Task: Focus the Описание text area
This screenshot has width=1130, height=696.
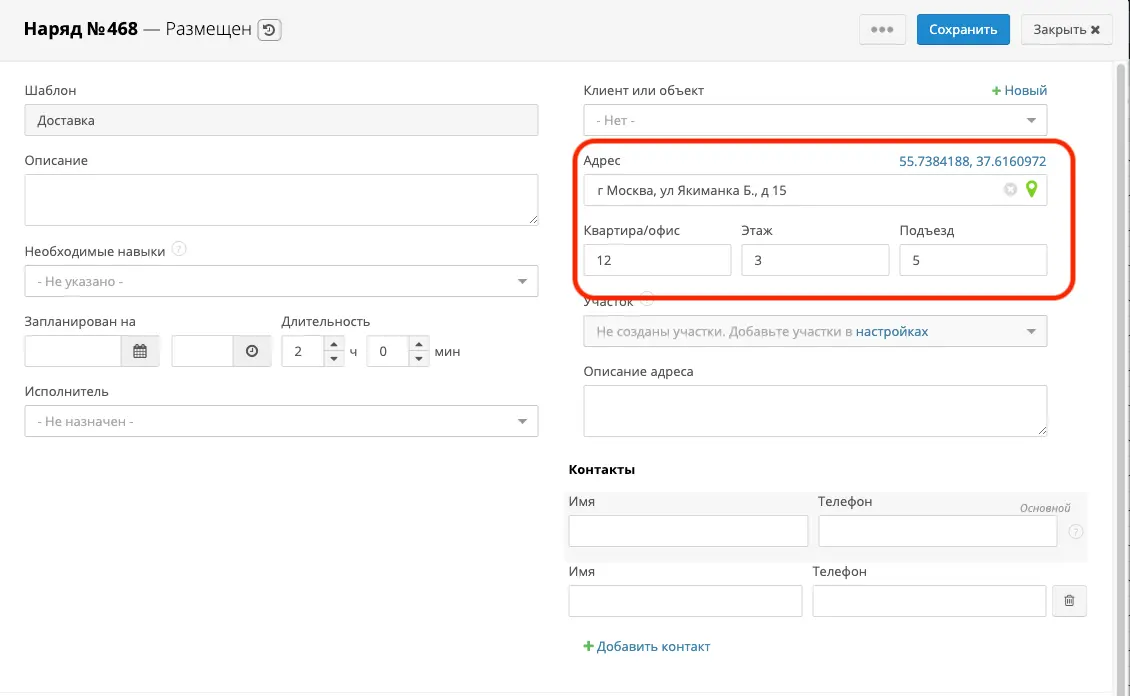Action: (281, 200)
